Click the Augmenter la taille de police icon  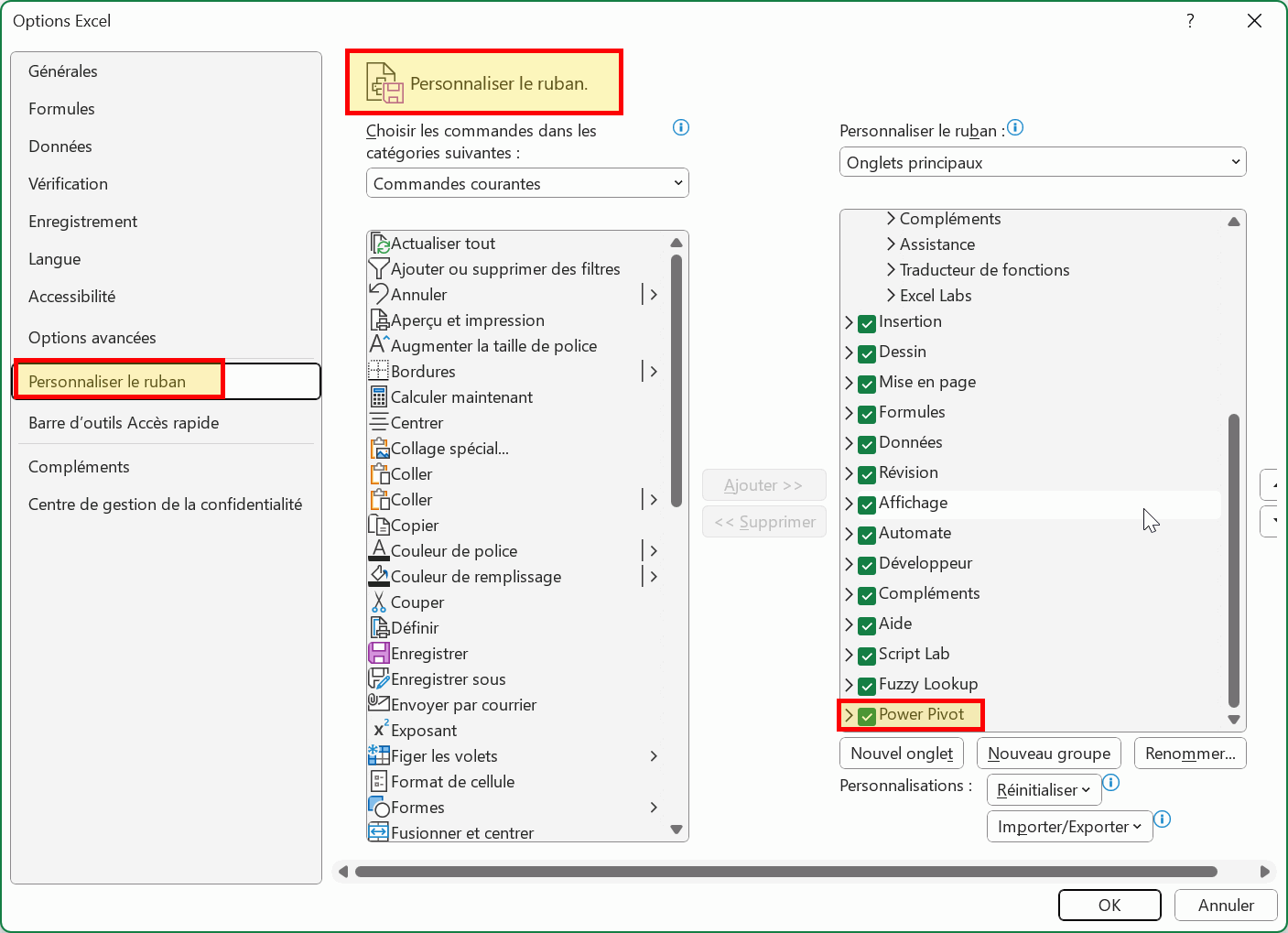[x=379, y=346]
